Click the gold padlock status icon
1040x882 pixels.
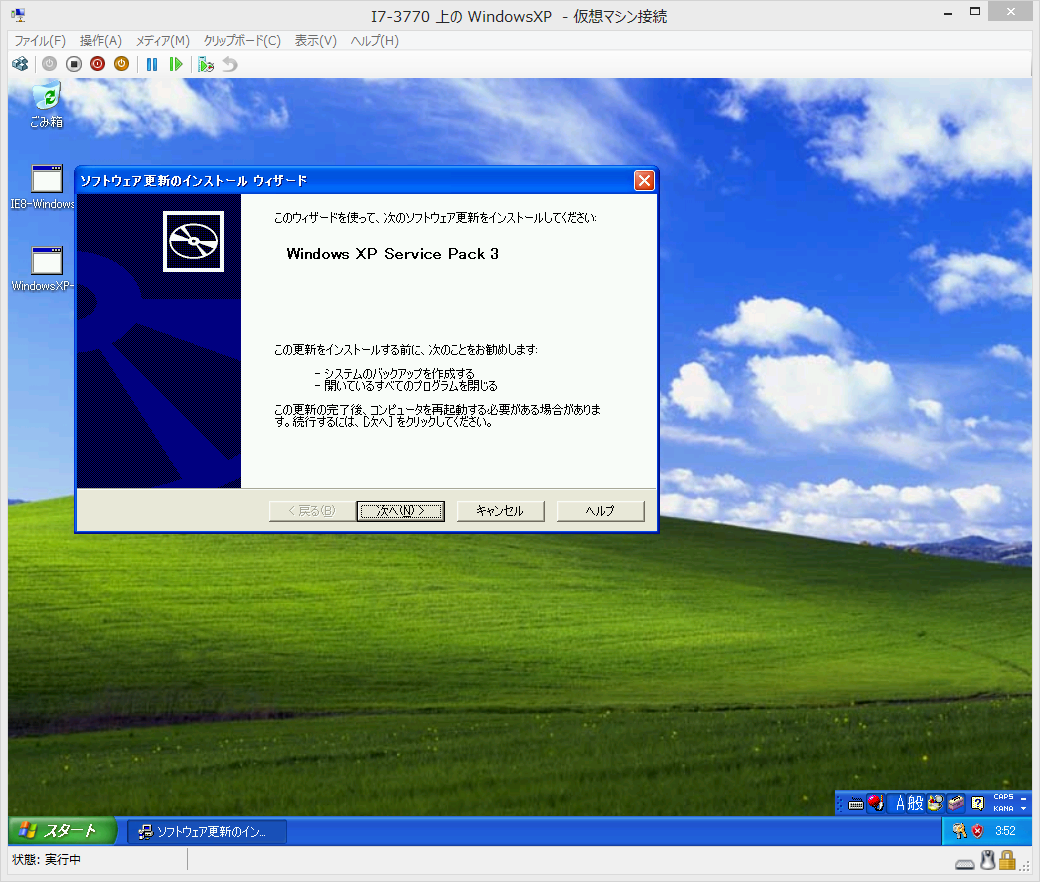(x=1008, y=860)
